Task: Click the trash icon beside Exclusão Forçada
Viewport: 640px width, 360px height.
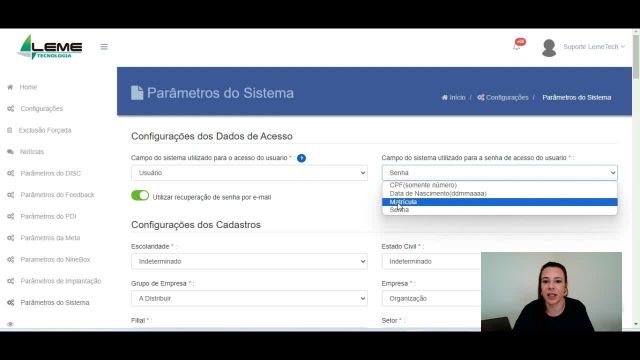Action: (x=10, y=130)
